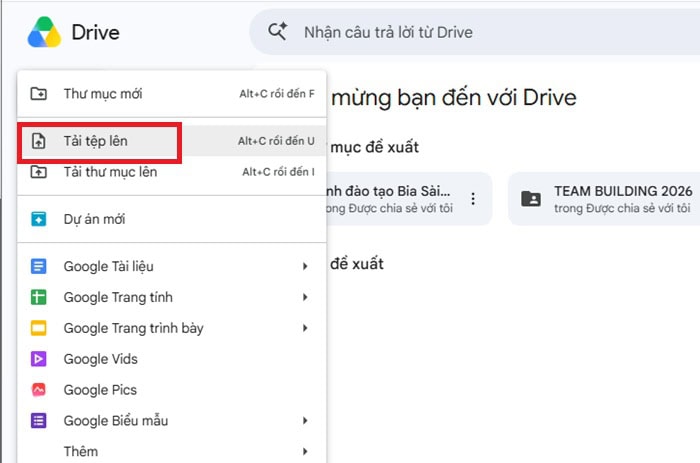The image size is (700, 463).
Task: Click the Alt+C rồi đến U shortcut label
Action: [x=276, y=141]
